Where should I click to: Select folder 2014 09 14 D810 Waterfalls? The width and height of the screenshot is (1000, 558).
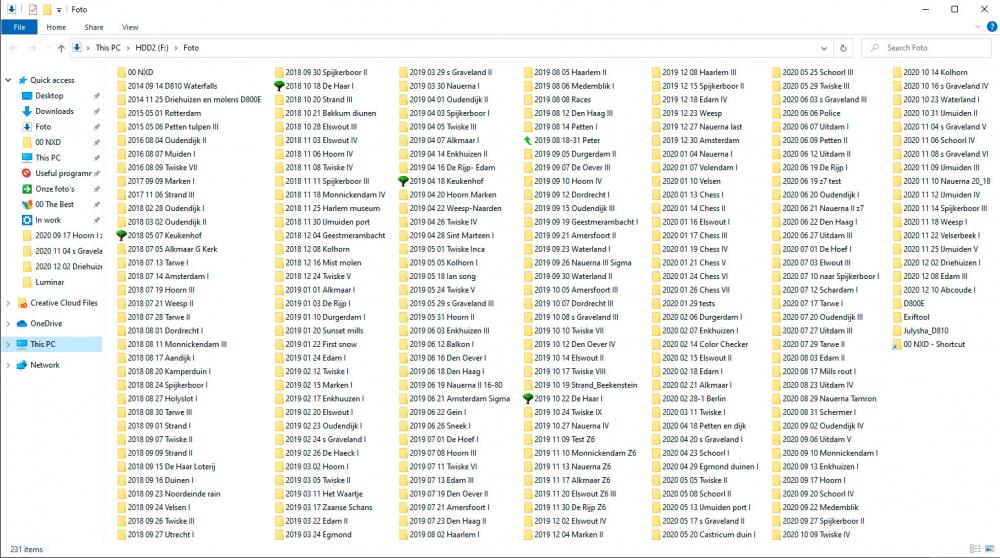pos(172,86)
